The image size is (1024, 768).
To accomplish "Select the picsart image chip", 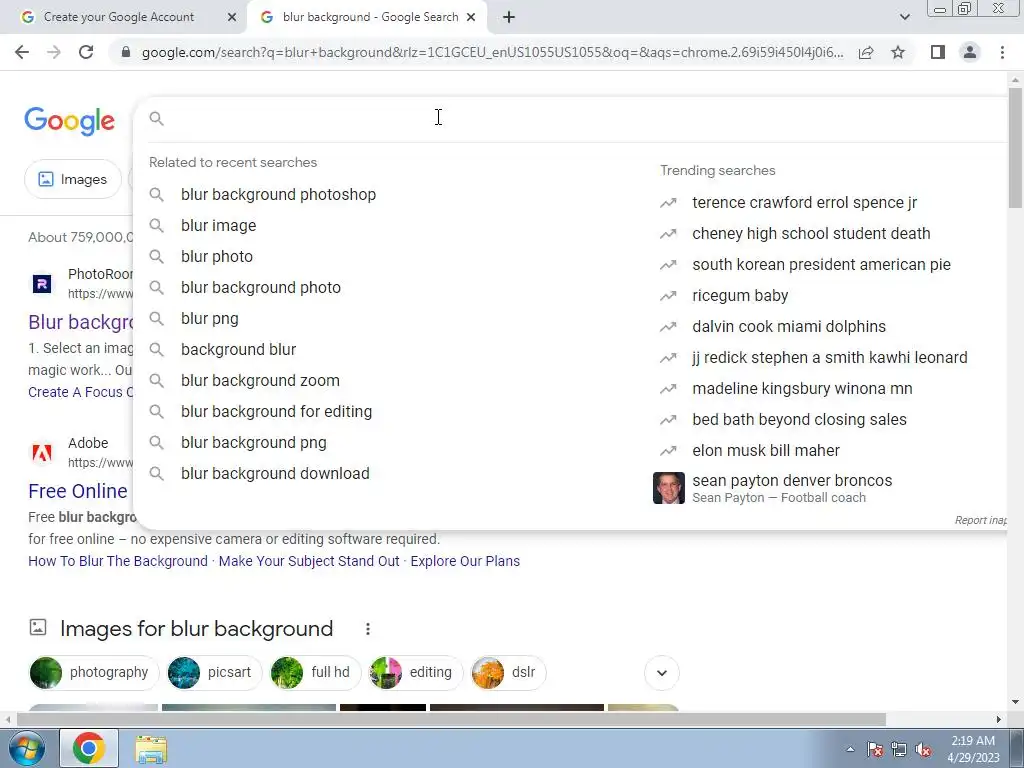I will [x=214, y=673].
